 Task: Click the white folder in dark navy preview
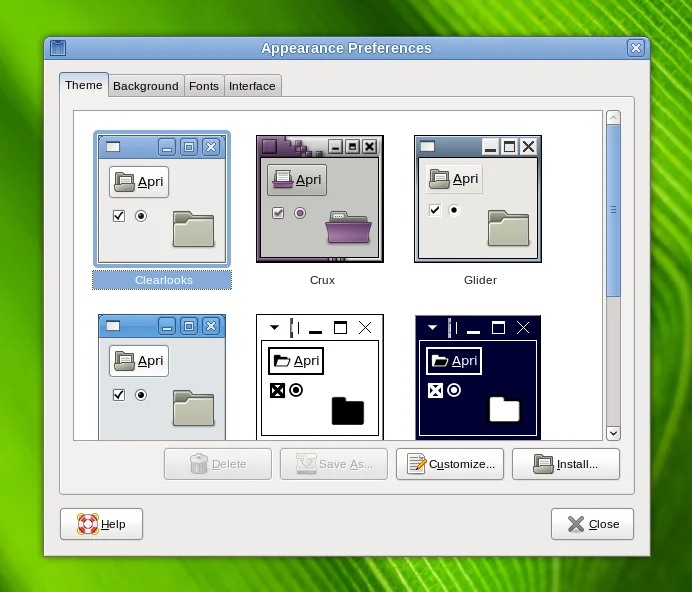[505, 409]
